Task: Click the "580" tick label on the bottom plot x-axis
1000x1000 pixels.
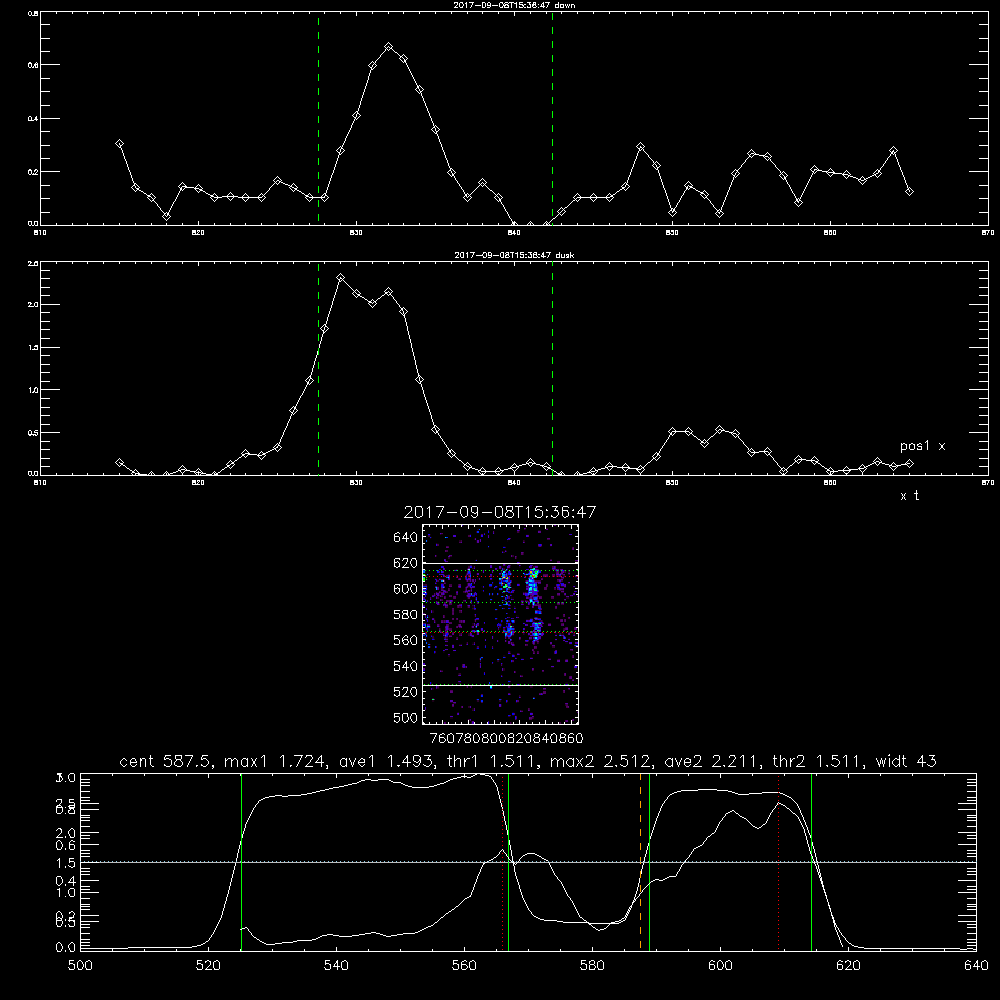Action: (592, 965)
